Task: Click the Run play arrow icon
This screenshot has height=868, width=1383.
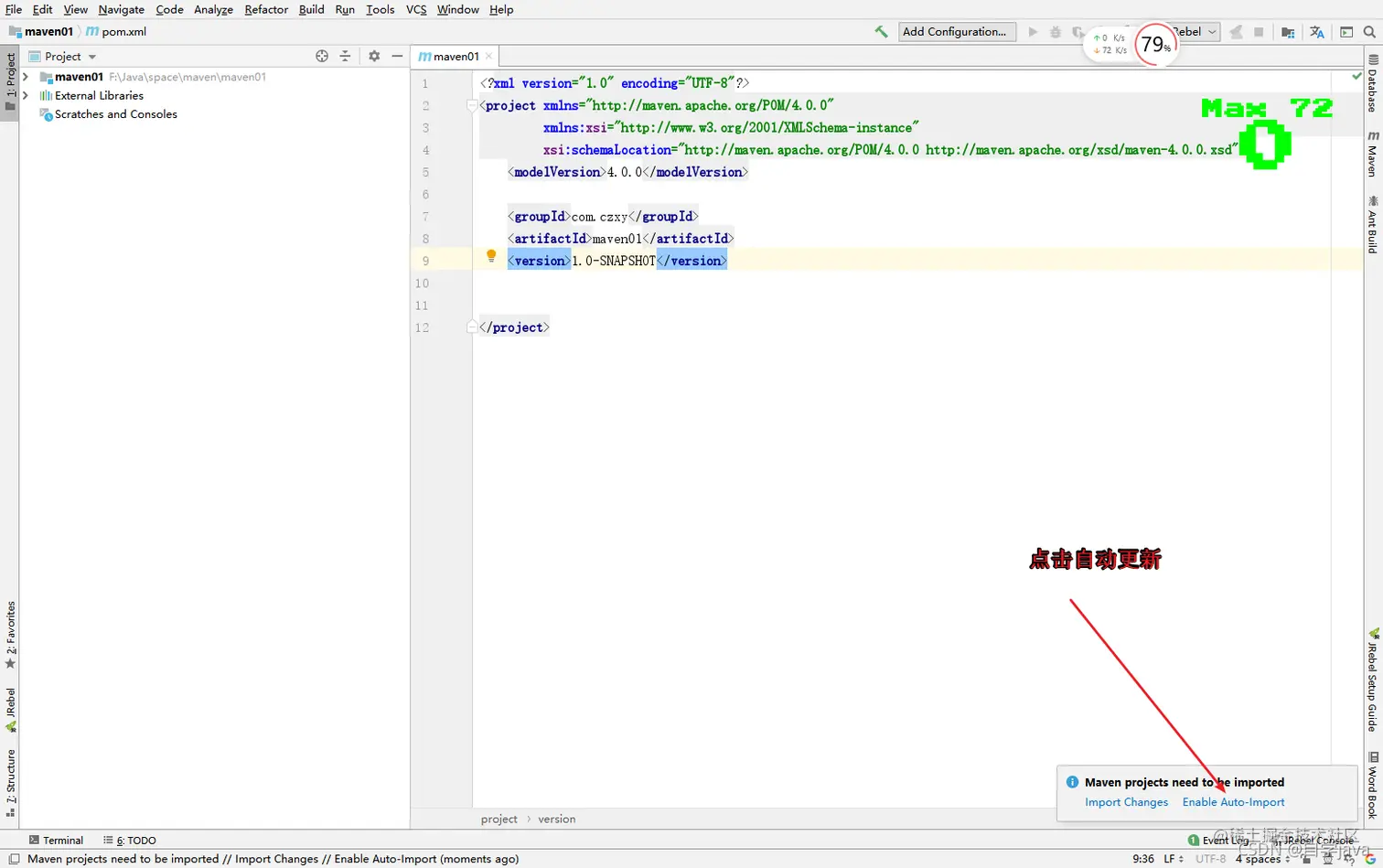Action: click(1033, 32)
